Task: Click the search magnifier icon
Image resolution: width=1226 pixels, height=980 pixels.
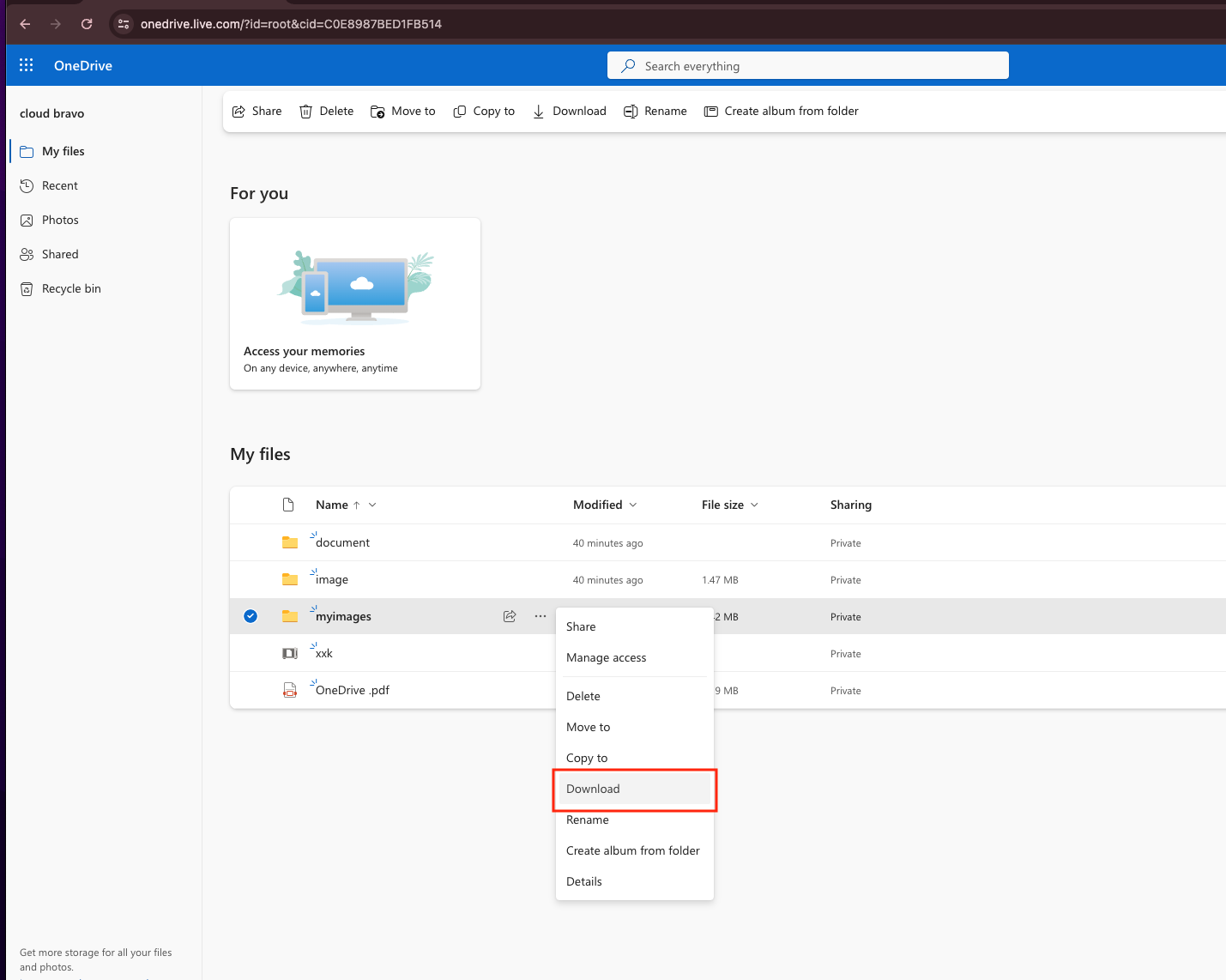Action: click(629, 66)
